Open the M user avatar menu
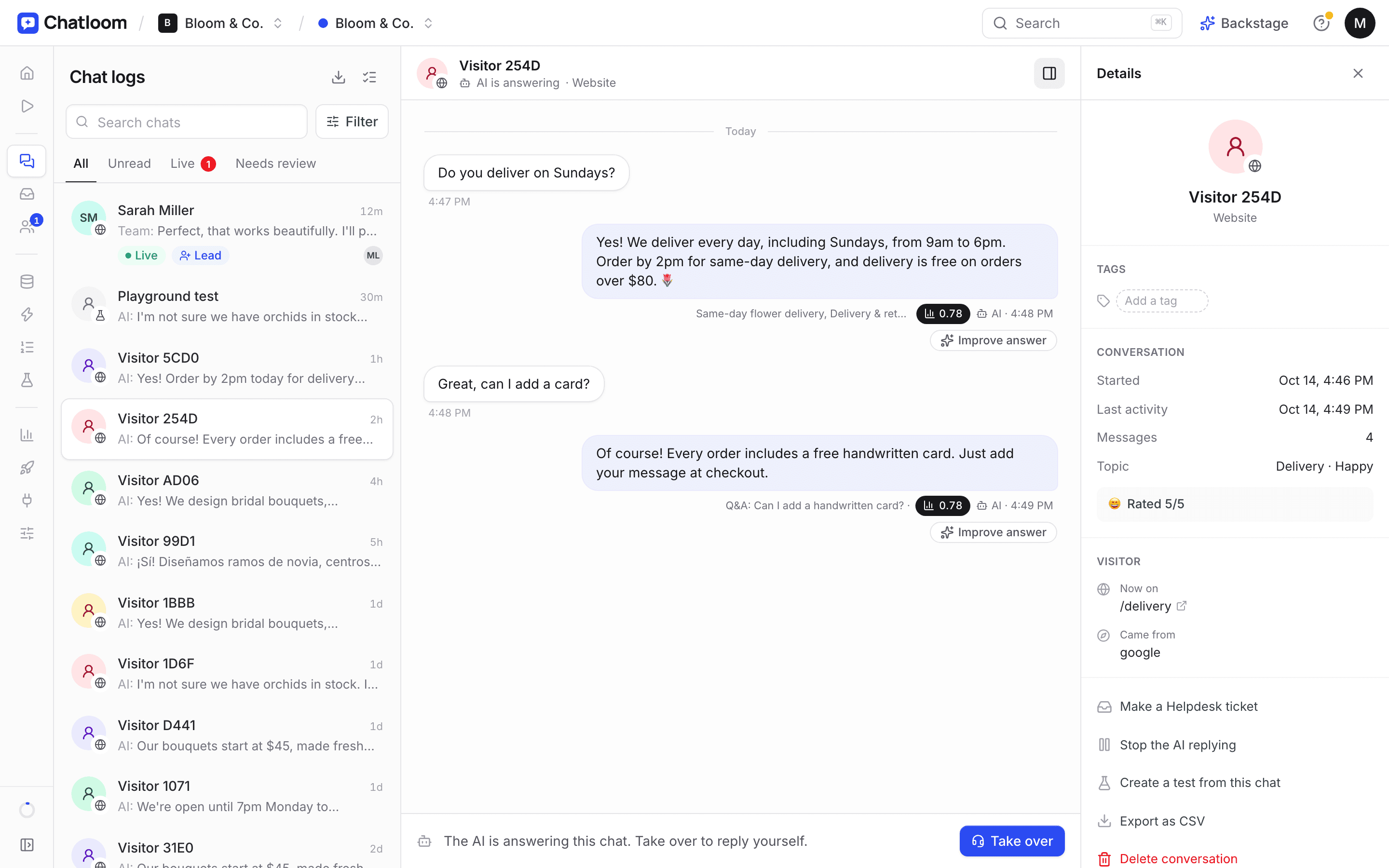 [x=1360, y=23]
